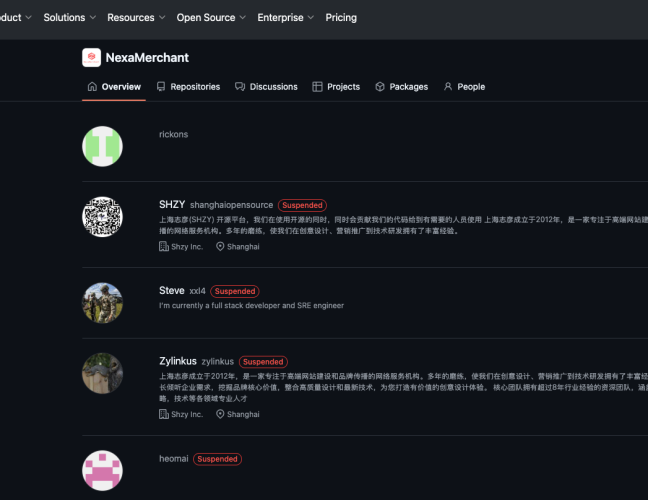Open the Discussions tab
The width and height of the screenshot is (648, 500).
266,87
